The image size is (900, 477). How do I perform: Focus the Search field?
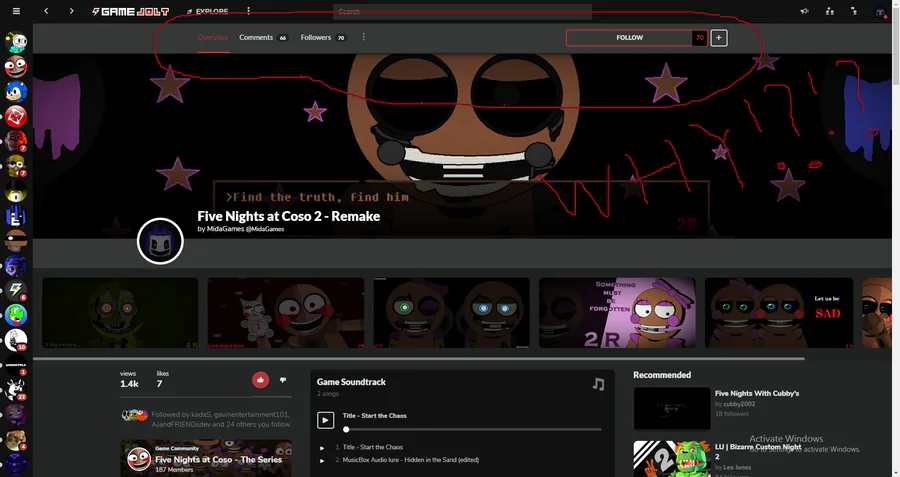pyautogui.click(x=462, y=11)
